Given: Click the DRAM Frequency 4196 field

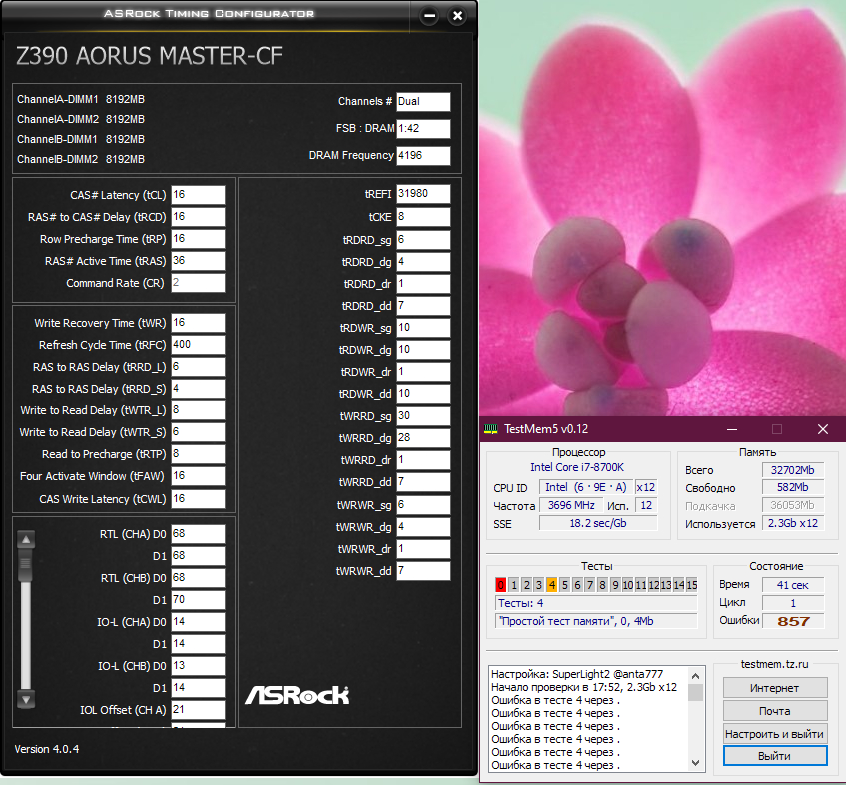Looking at the screenshot, I should pos(423,155).
